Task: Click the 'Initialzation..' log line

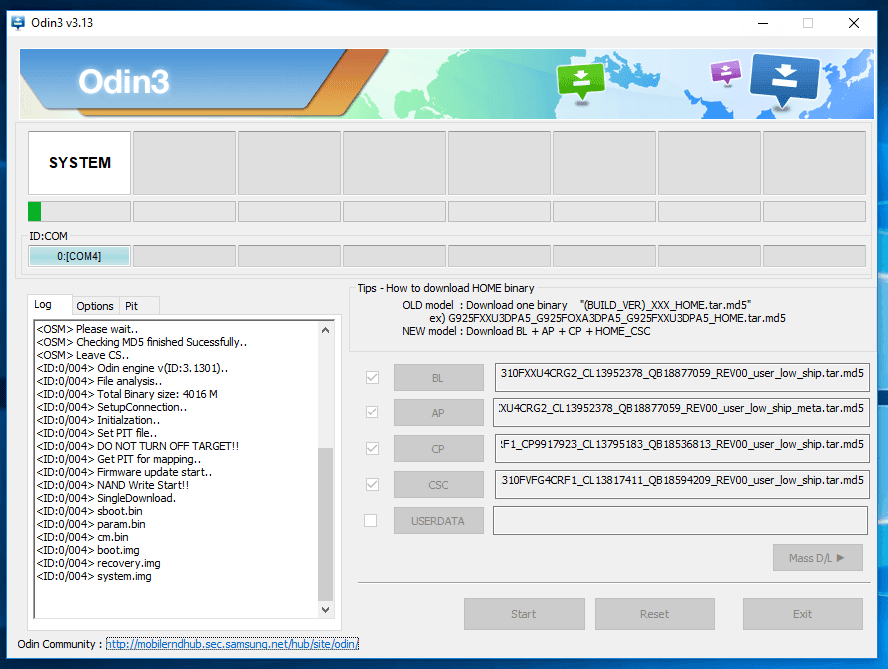Action: (99, 420)
